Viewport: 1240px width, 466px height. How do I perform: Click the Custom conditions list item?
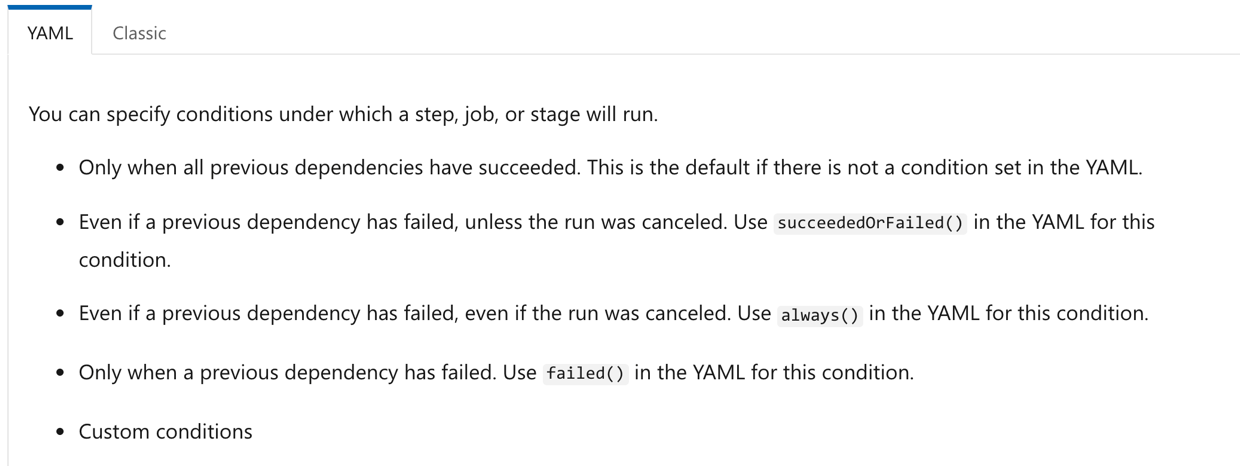(166, 432)
